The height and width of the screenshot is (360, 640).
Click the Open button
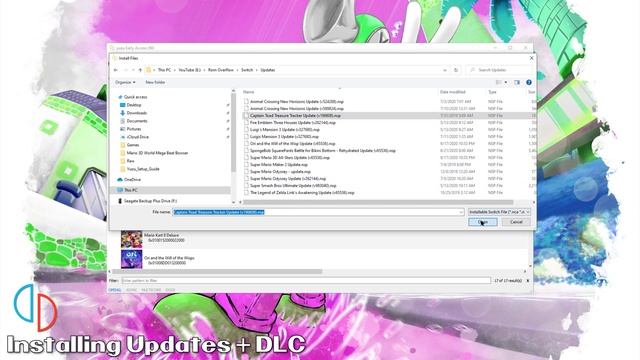tap(482, 222)
